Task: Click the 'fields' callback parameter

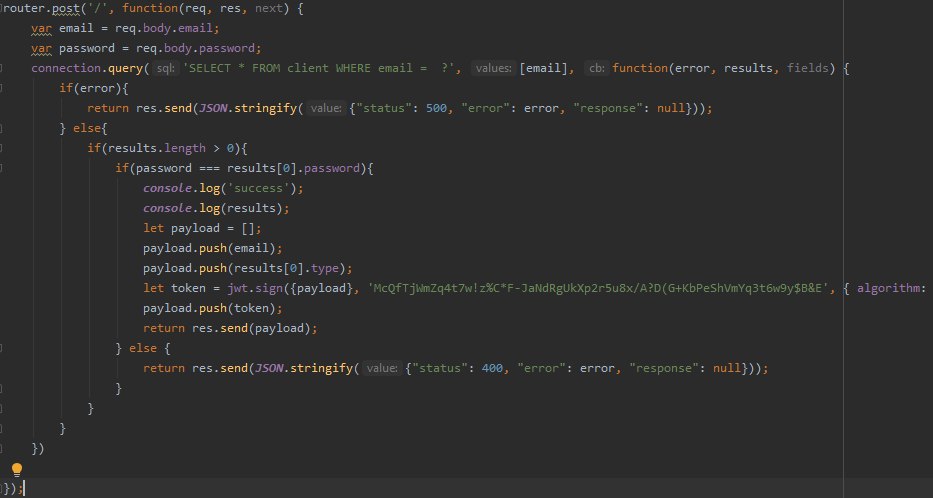Action: (807, 68)
